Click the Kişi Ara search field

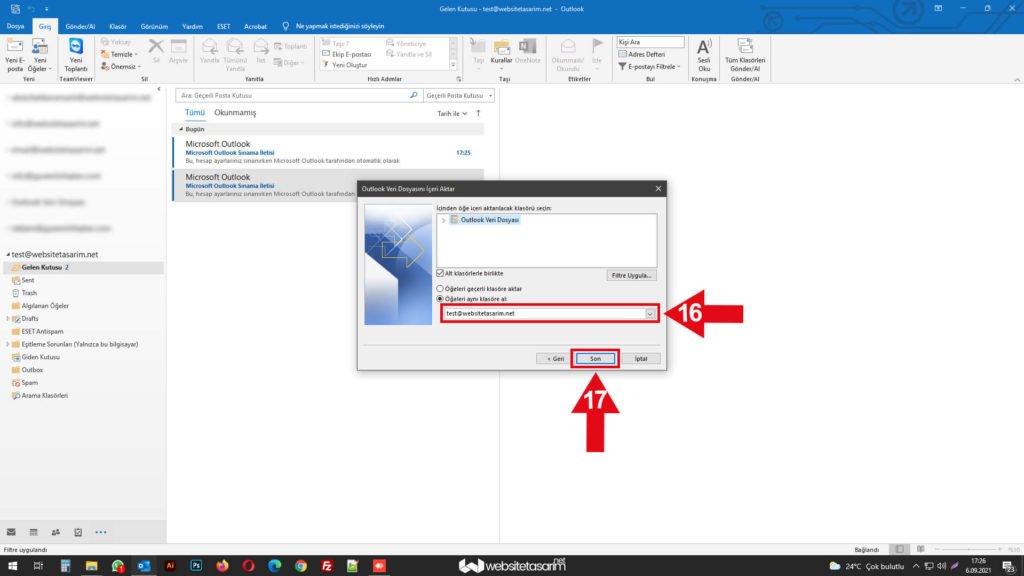point(649,42)
